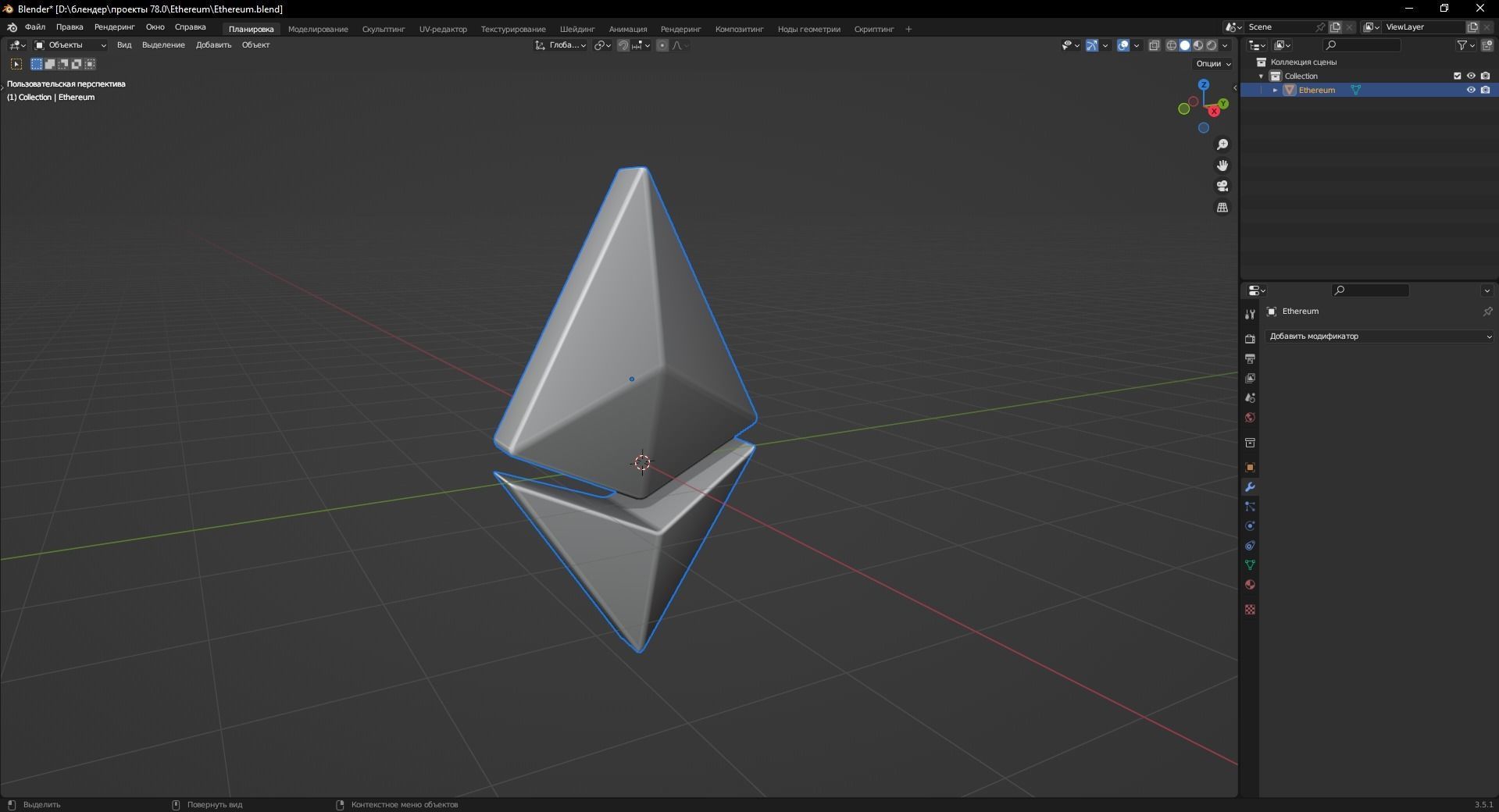Open the Material properties tab

point(1250,585)
